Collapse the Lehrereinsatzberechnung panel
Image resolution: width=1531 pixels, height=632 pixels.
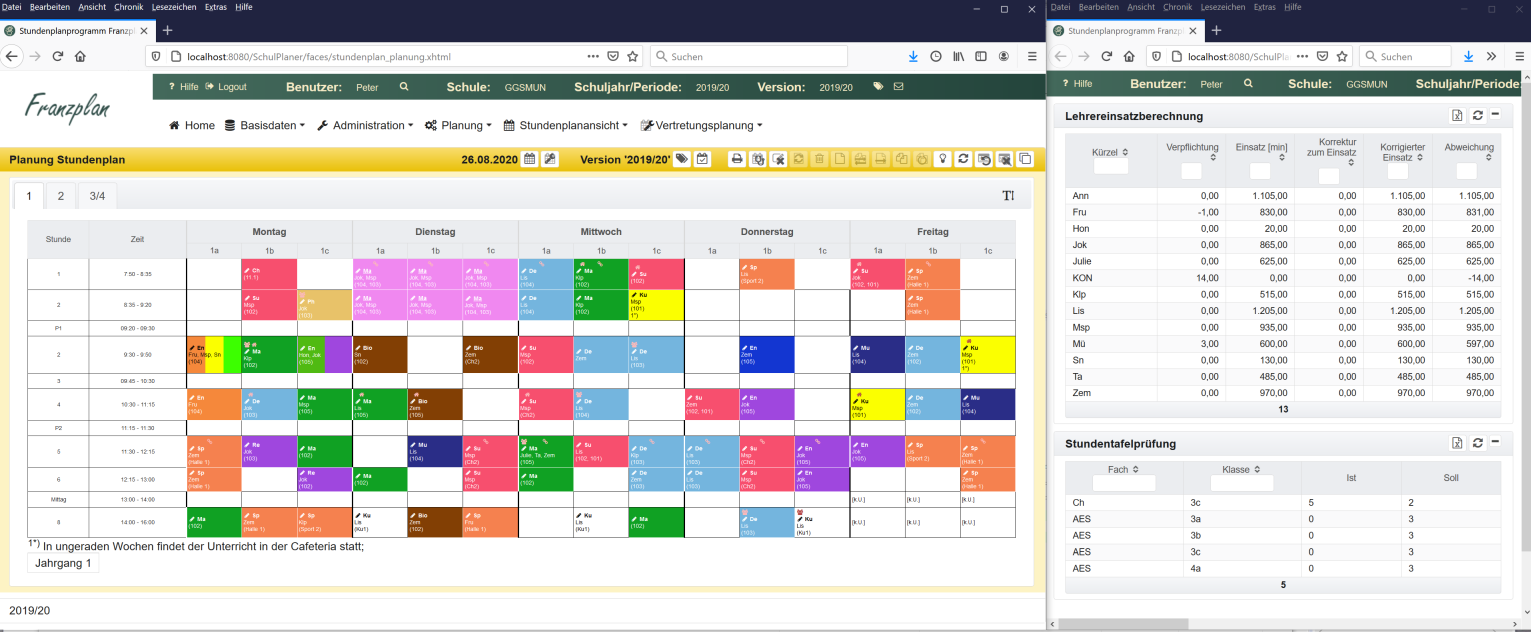(1495, 116)
